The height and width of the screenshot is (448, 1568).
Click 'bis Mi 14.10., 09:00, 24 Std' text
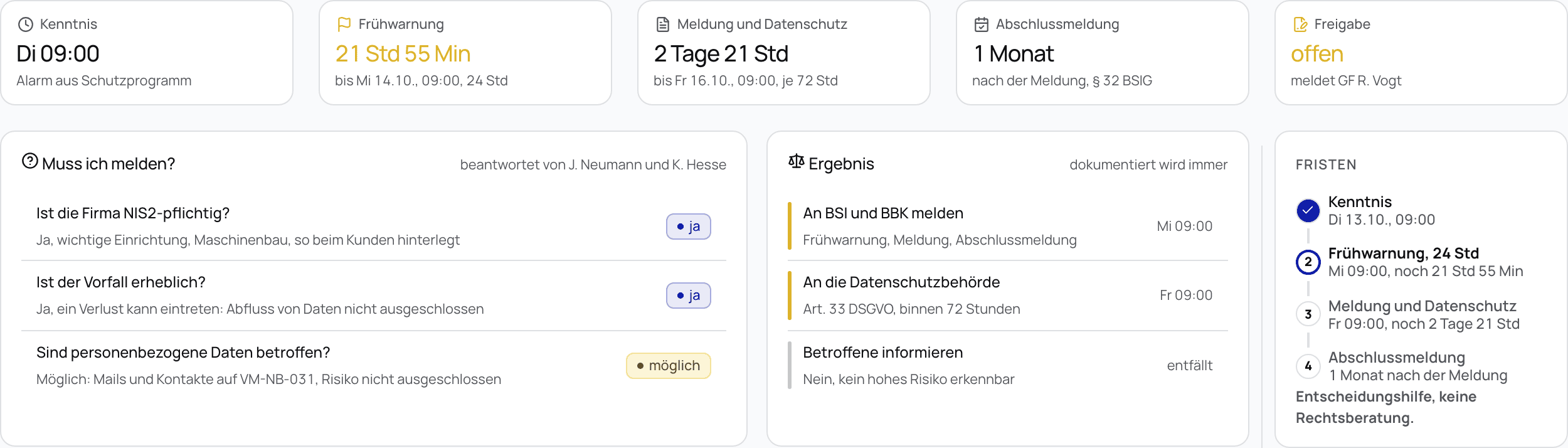coord(421,81)
